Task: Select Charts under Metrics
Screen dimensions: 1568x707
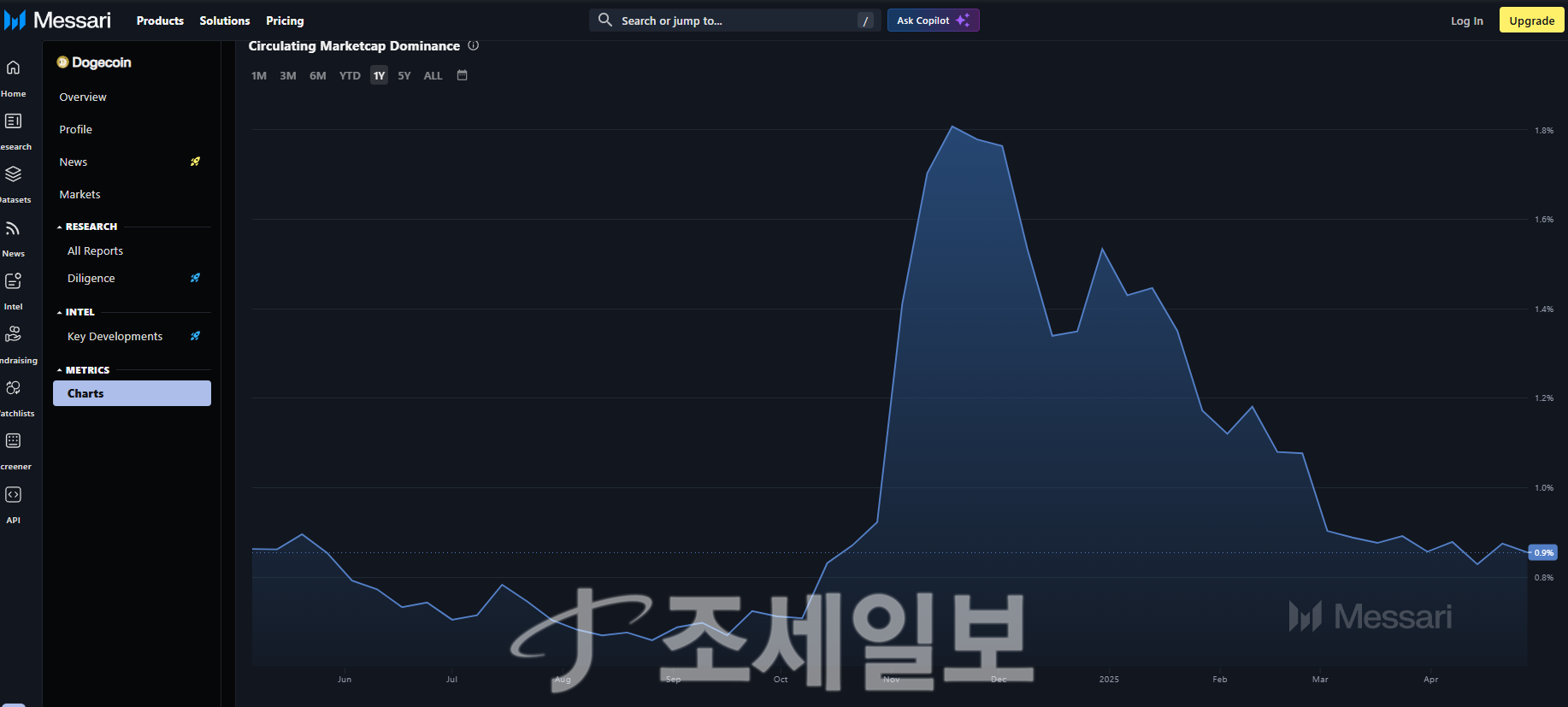Action: click(x=132, y=393)
